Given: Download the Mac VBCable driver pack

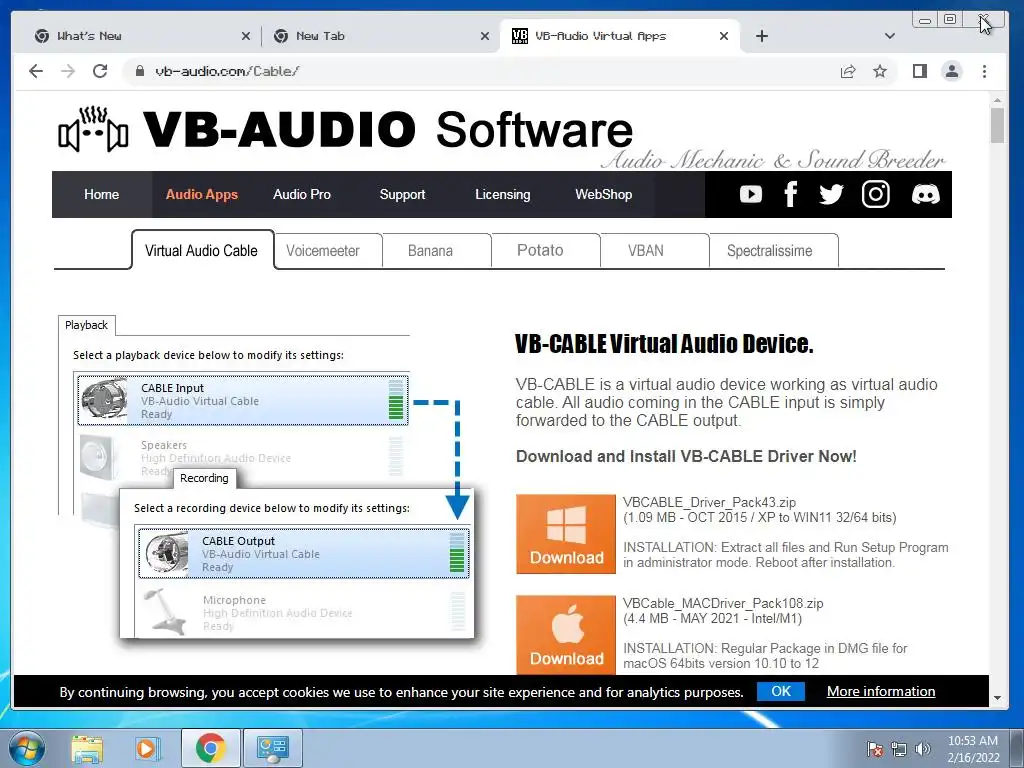Looking at the screenshot, I should pos(566,634).
